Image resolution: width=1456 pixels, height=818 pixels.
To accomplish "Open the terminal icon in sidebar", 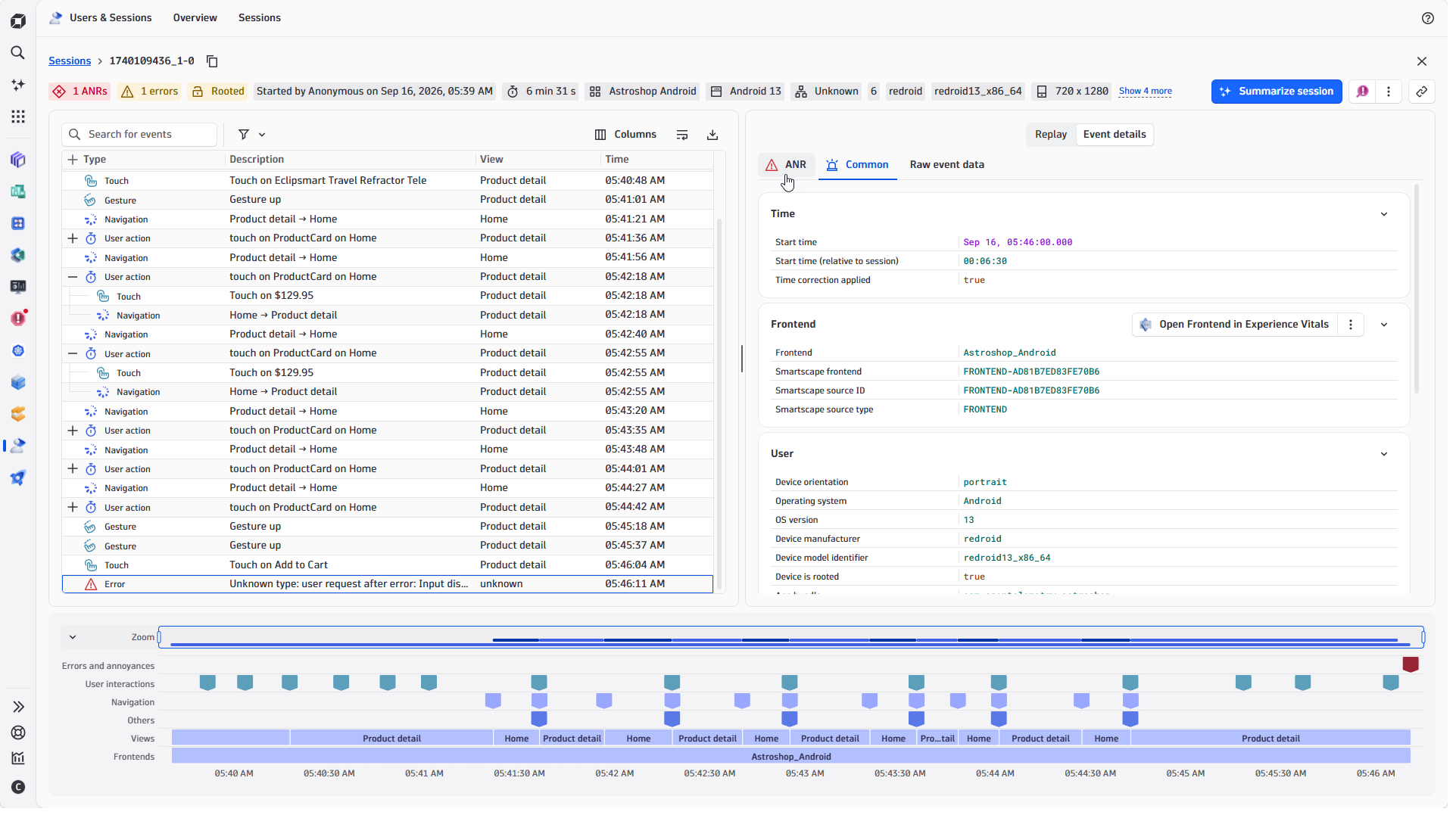I will pos(18,288).
